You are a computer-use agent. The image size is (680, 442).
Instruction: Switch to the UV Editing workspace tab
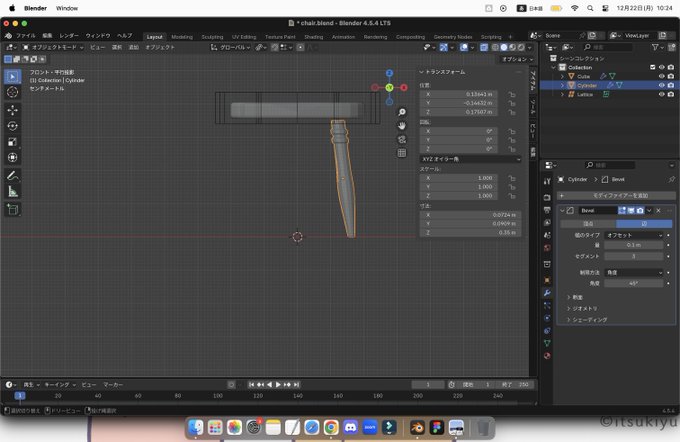[x=244, y=37]
